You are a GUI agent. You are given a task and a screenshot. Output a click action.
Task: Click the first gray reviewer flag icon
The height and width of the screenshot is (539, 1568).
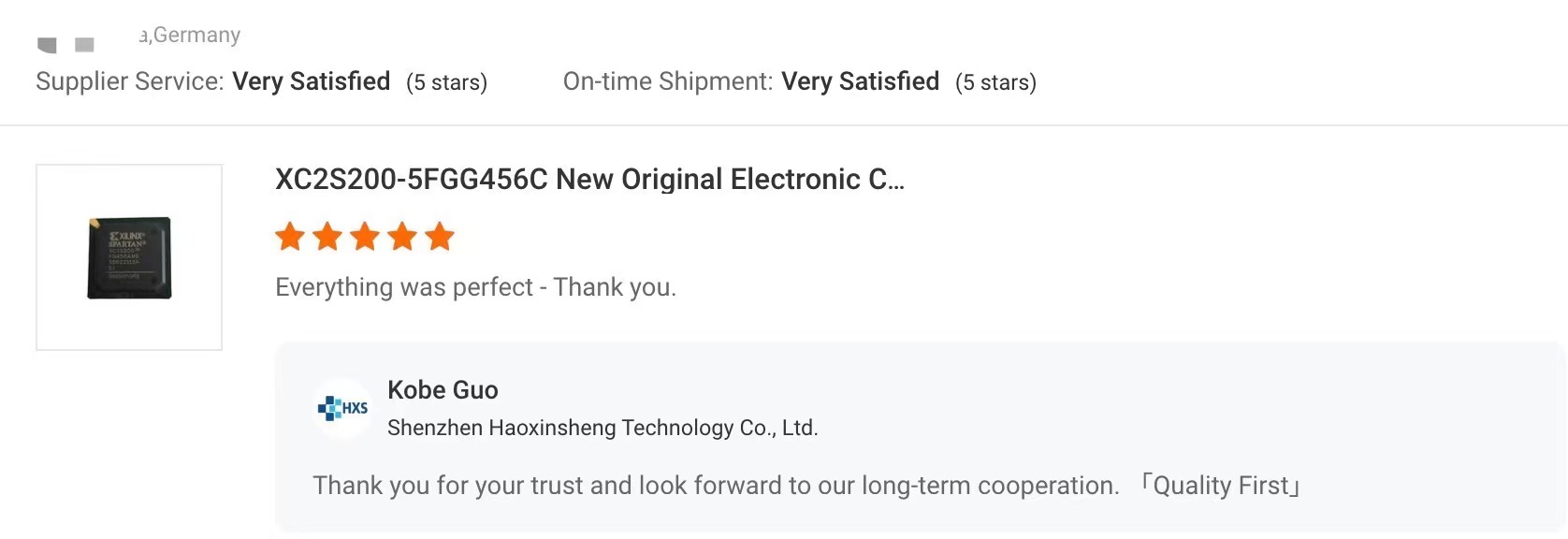[47, 44]
